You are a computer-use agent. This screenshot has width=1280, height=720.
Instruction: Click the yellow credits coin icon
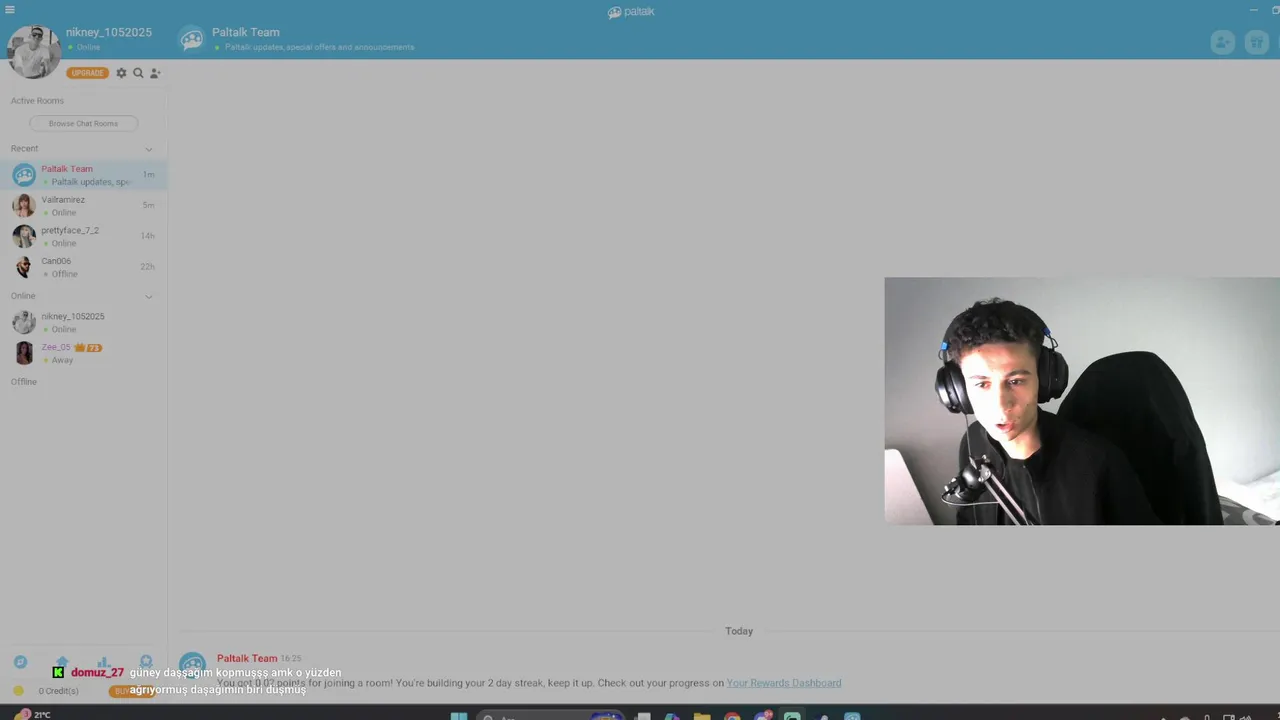18,691
